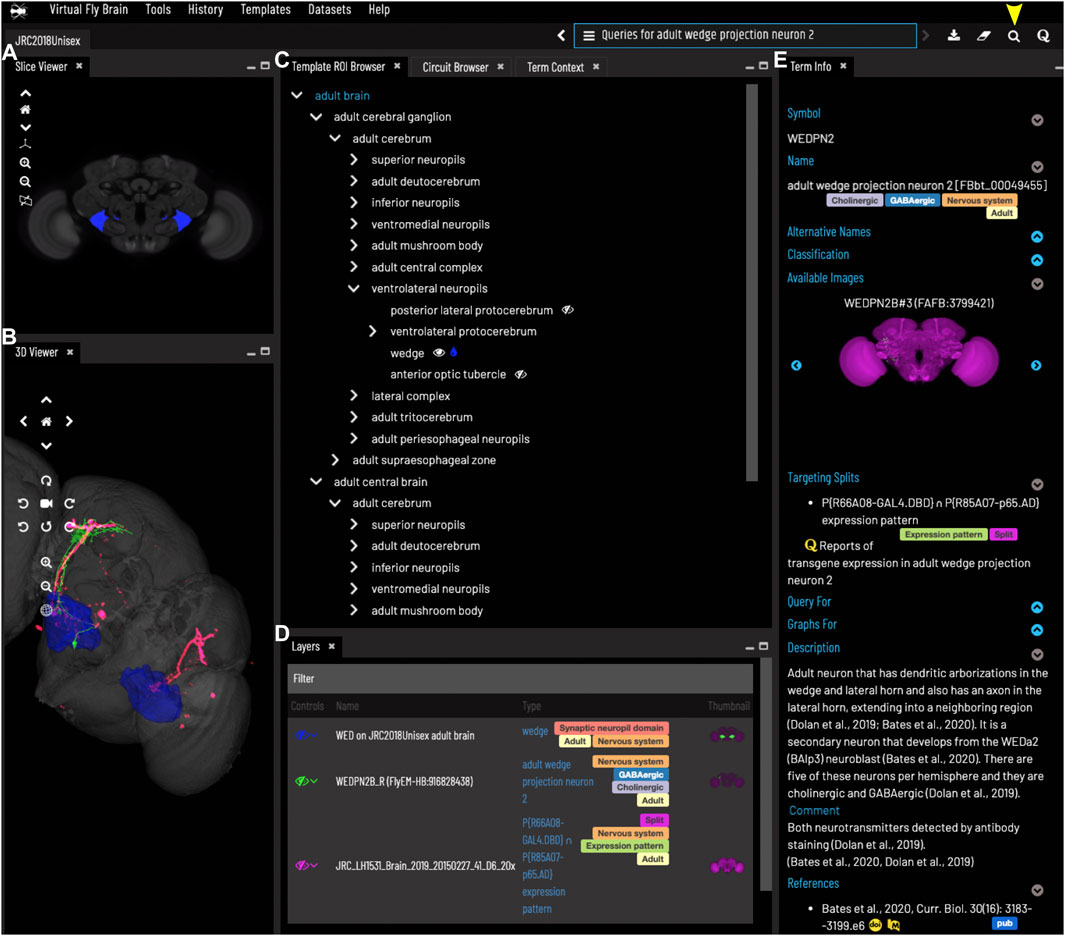Open the DOI icon of the Bates reference
1065x936 pixels.
coord(876,925)
